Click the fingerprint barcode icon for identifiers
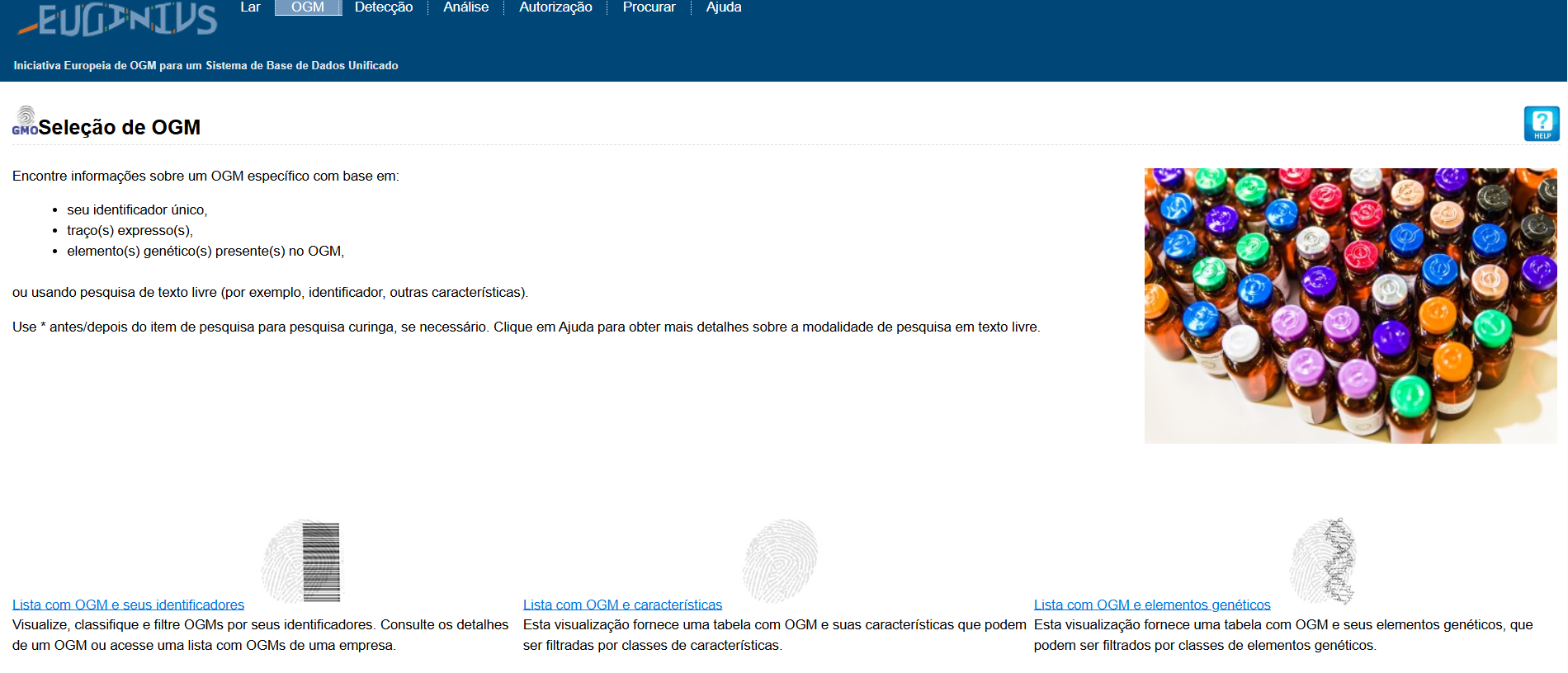The height and width of the screenshot is (673, 1568). pyautogui.click(x=301, y=561)
